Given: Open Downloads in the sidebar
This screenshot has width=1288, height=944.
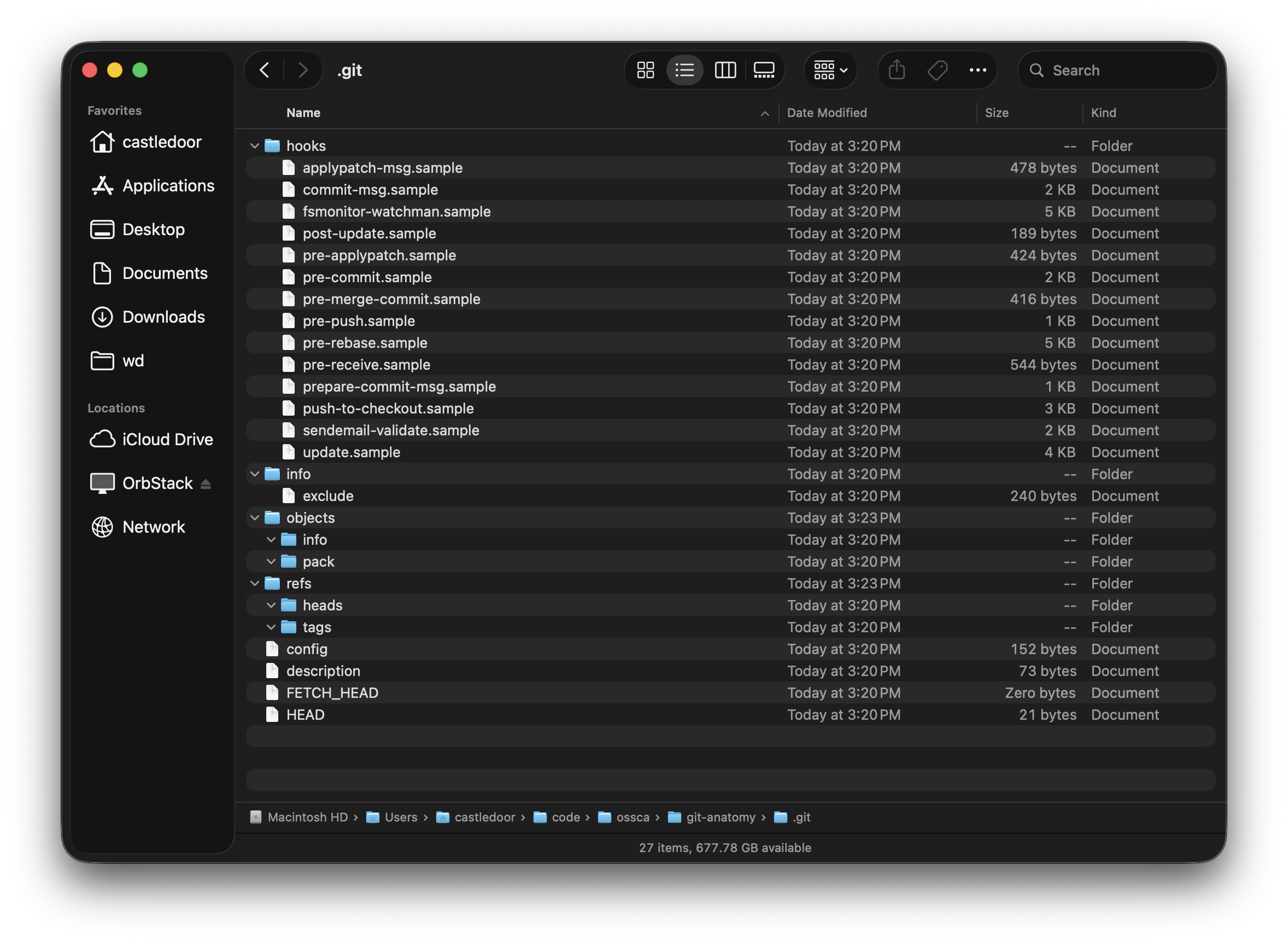Looking at the screenshot, I should (x=163, y=317).
